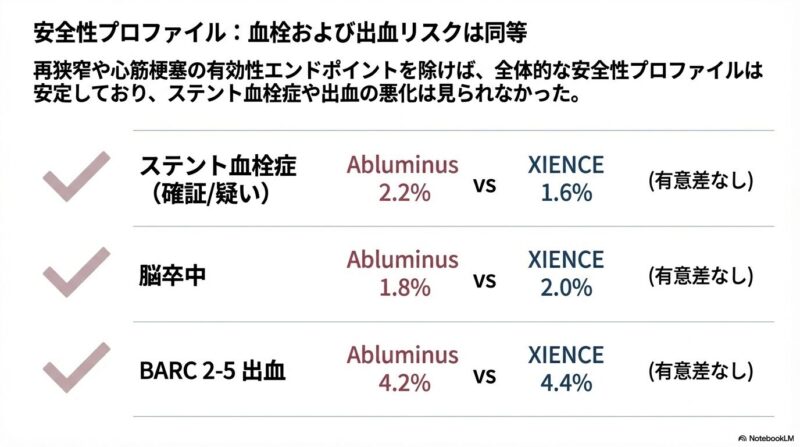Click XIENCE 1.6% value
Screen dimensions: 800x447
(566, 178)
